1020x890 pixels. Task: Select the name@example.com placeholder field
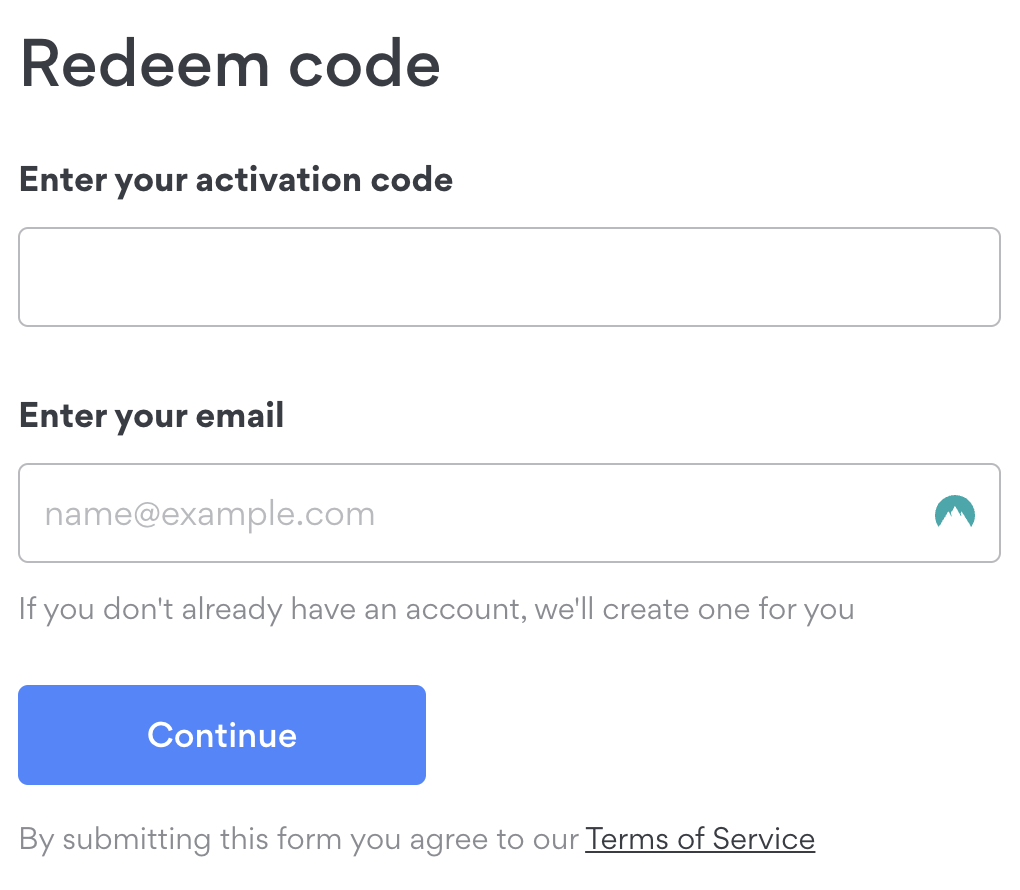[509, 513]
